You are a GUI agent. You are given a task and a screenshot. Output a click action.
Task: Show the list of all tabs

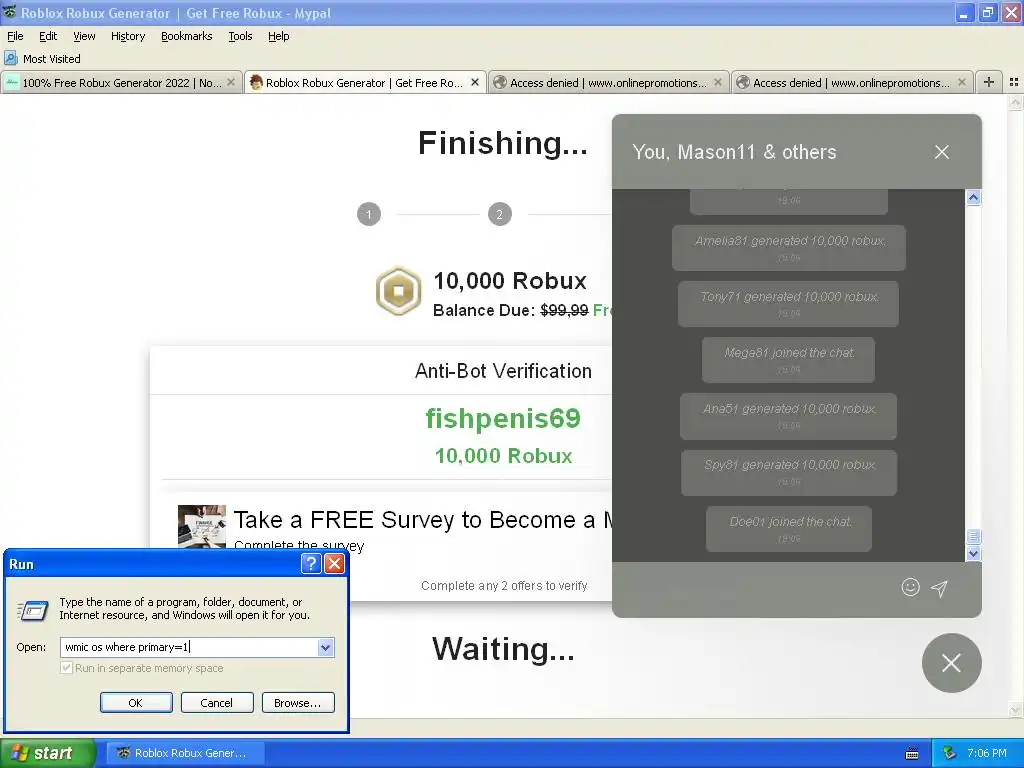coord(1014,82)
